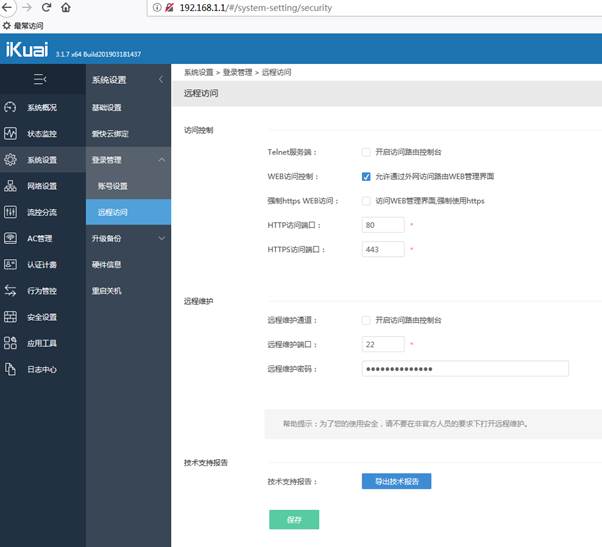602x547 pixels.
Task: Enable Telnet 开启访问路由控制台 checkbox
Action: [366, 152]
